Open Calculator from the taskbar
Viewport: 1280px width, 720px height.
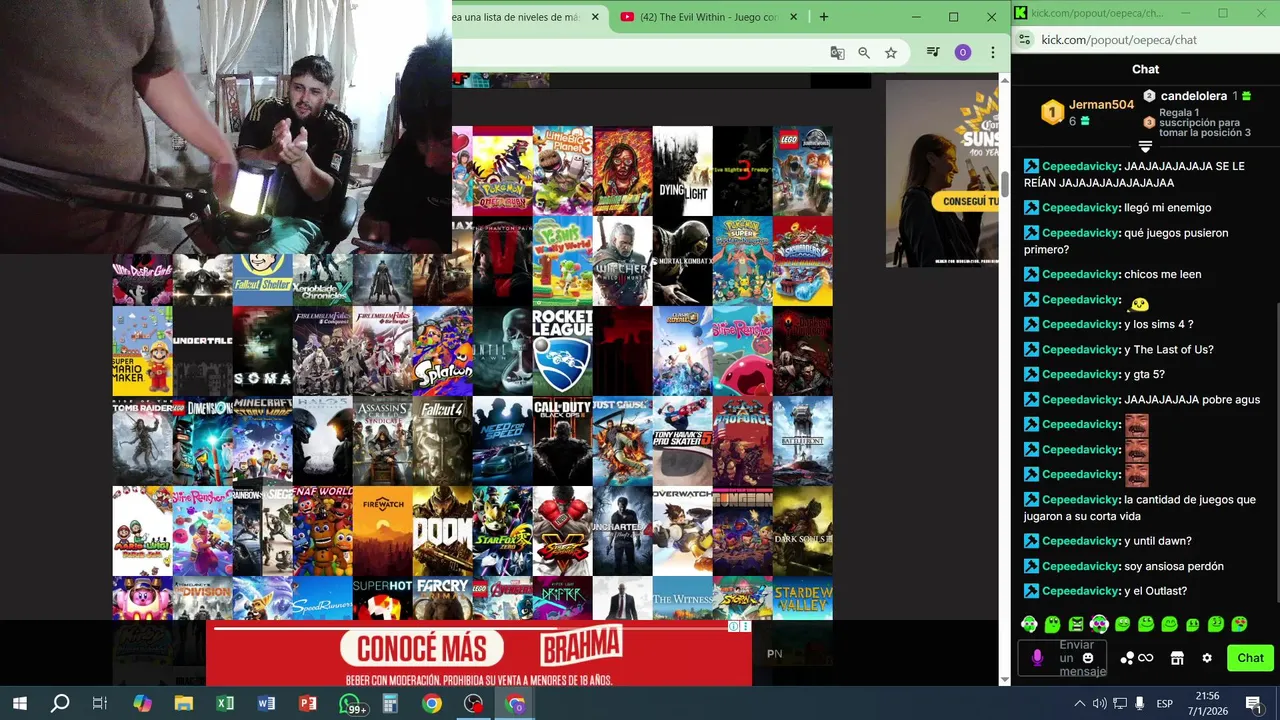(390, 703)
